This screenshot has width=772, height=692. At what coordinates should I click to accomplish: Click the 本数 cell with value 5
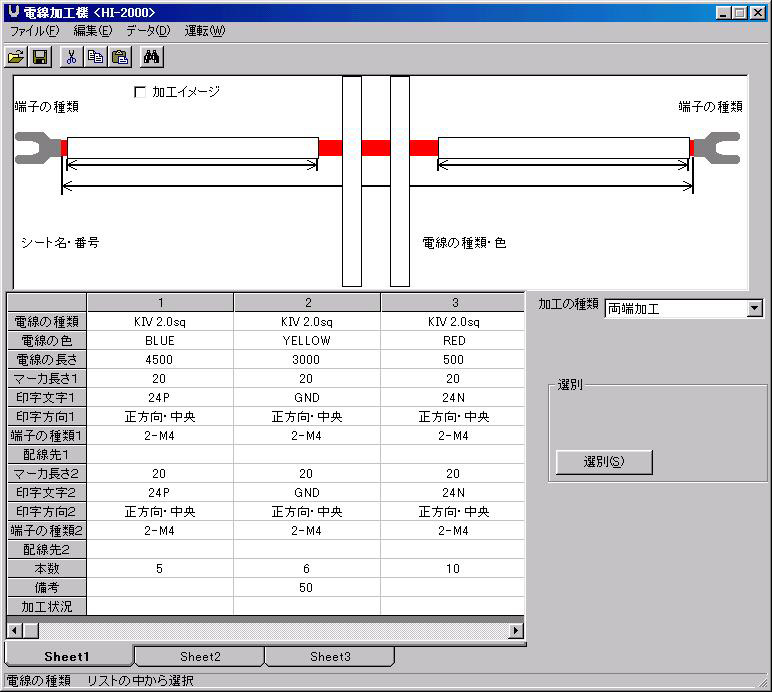[x=160, y=568]
